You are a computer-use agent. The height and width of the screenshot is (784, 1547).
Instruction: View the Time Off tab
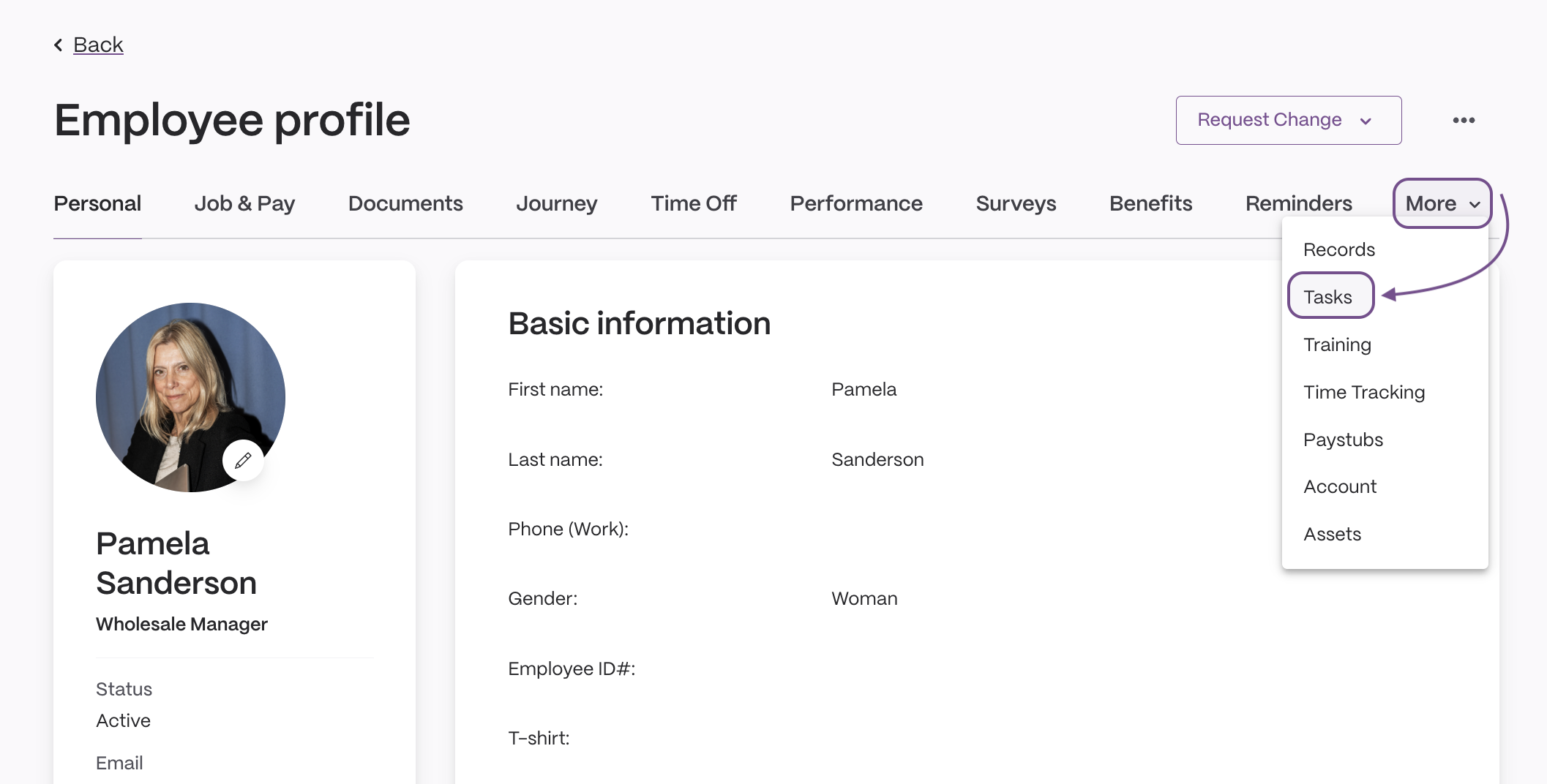point(694,203)
